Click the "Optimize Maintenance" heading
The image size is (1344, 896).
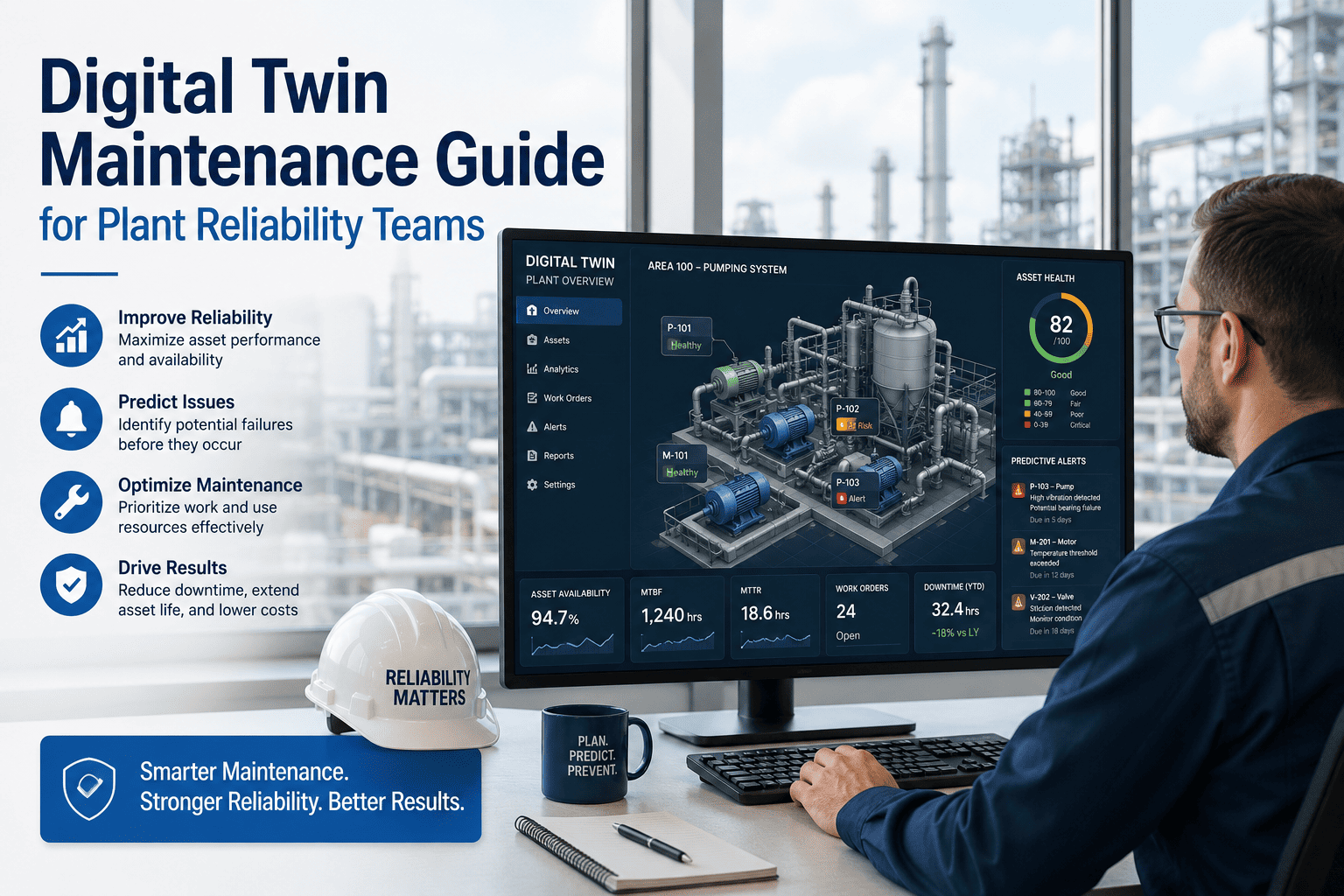tap(210, 485)
